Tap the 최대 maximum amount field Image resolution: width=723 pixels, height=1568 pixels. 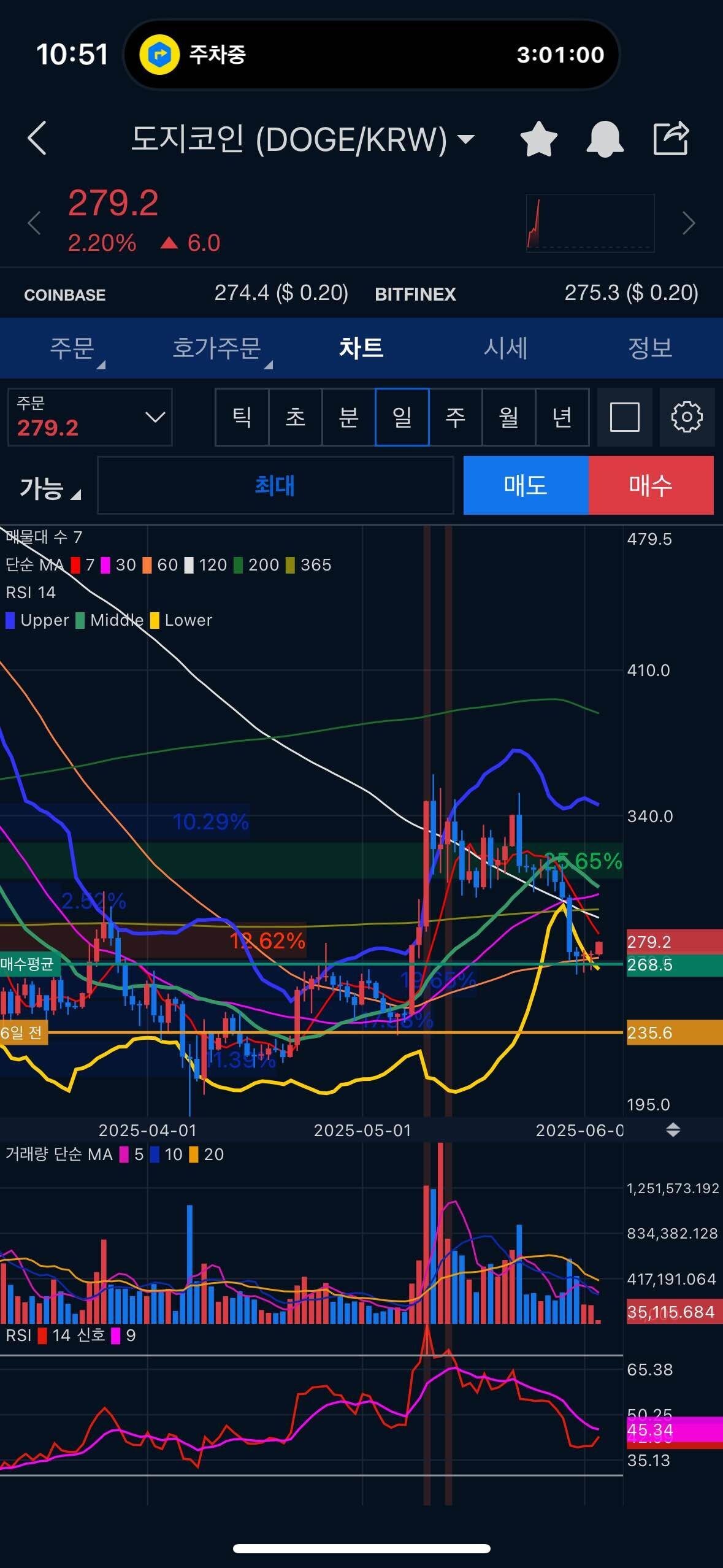point(275,485)
